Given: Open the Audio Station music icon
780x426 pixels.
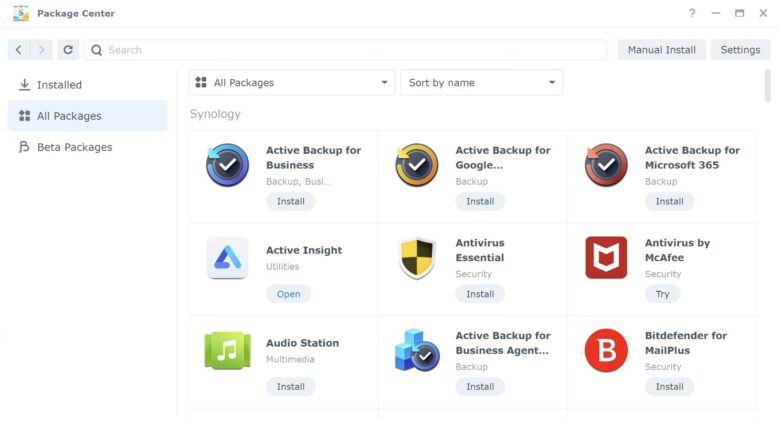Looking at the screenshot, I should point(227,351).
